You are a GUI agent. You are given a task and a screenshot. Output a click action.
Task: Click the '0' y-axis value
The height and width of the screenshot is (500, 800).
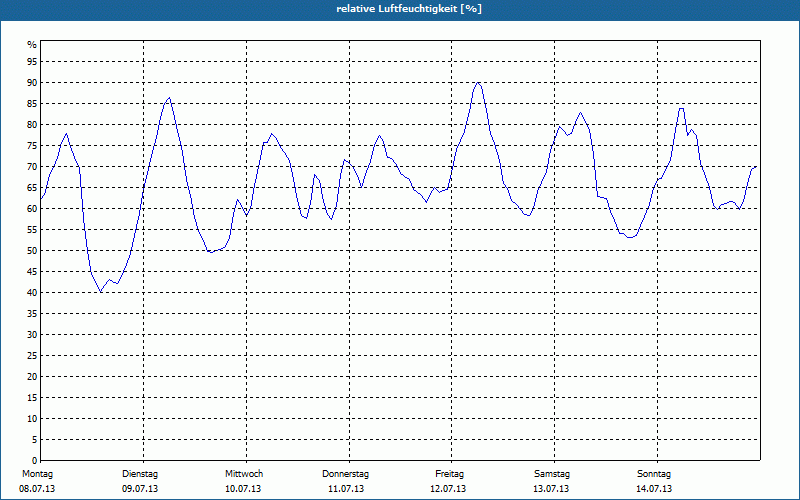(35, 460)
